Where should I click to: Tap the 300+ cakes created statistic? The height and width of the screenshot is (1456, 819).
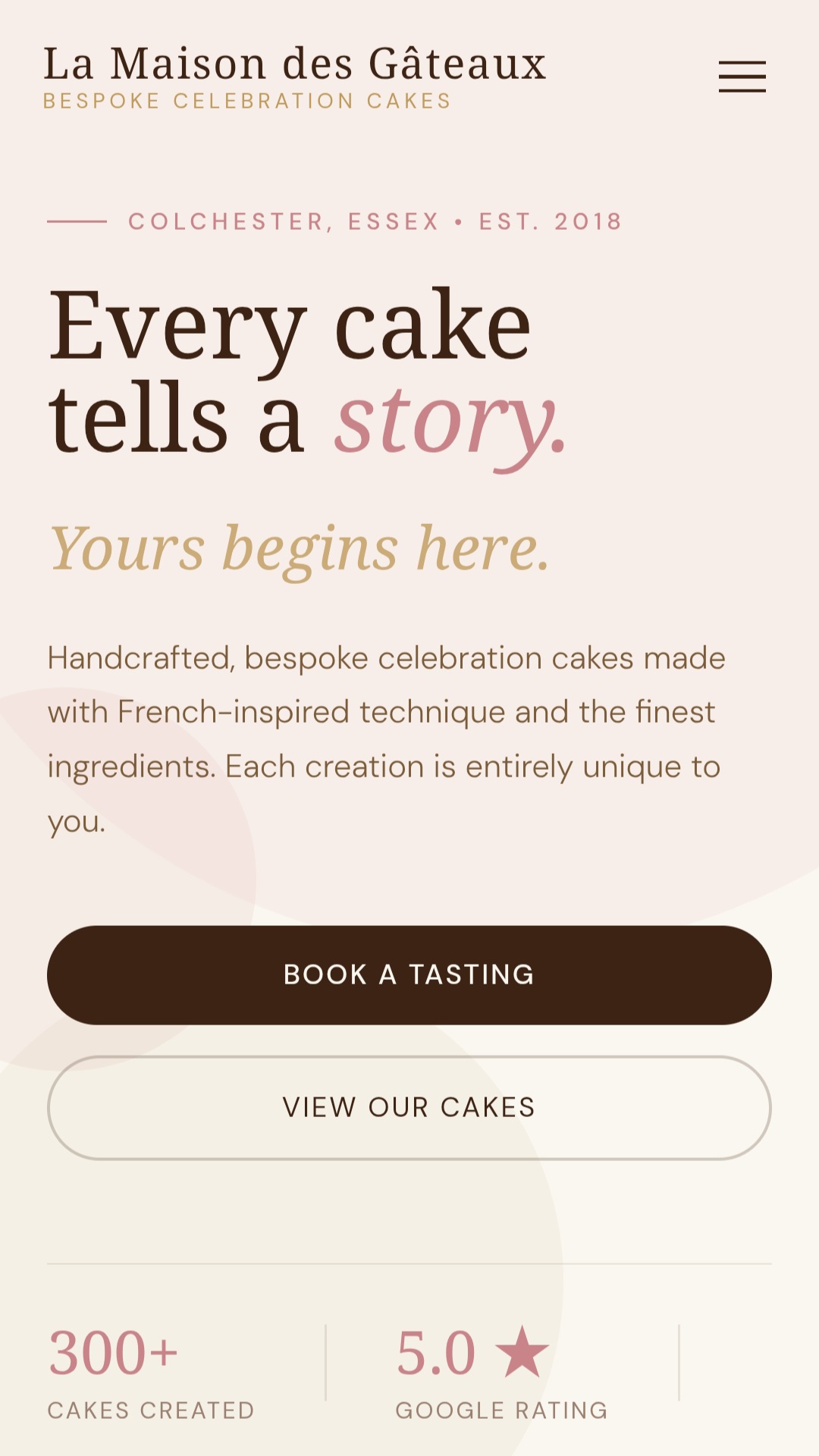[x=114, y=1353]
